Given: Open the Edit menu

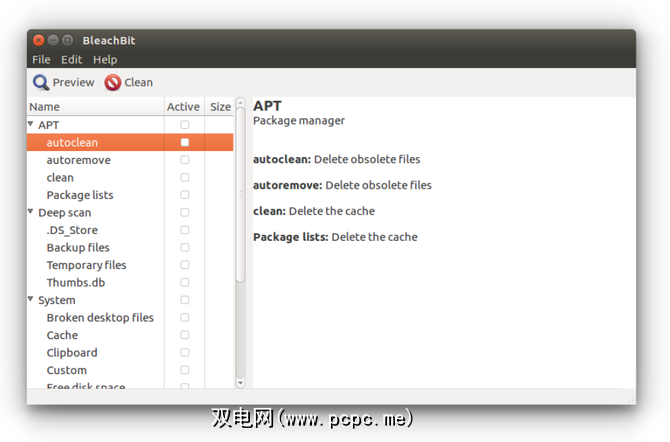Looking at the screenshot, I should [71, 59].
